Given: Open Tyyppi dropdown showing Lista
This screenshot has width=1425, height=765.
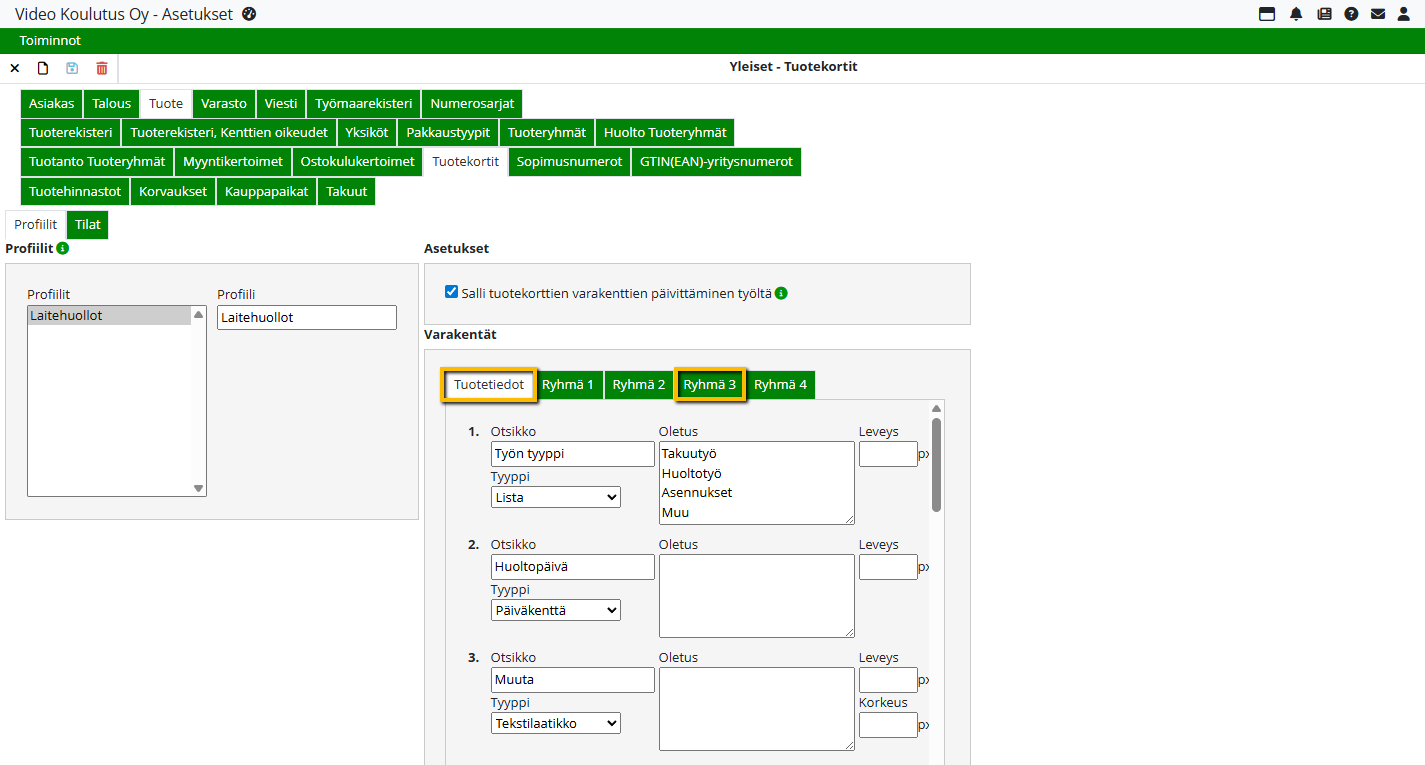Looking at the screenshot, I should tap(555, 497).
